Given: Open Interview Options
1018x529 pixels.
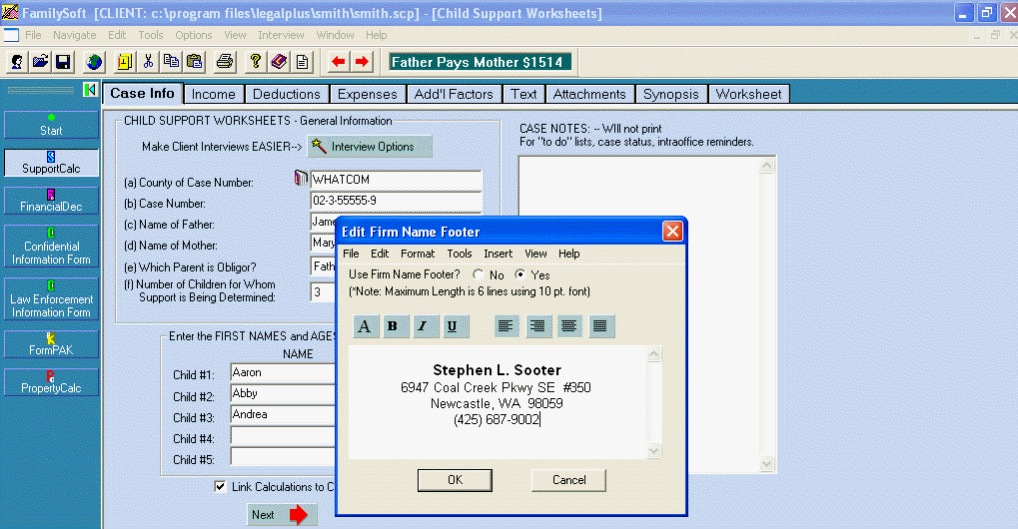Looking at the screenshot, I should (370, 147).
